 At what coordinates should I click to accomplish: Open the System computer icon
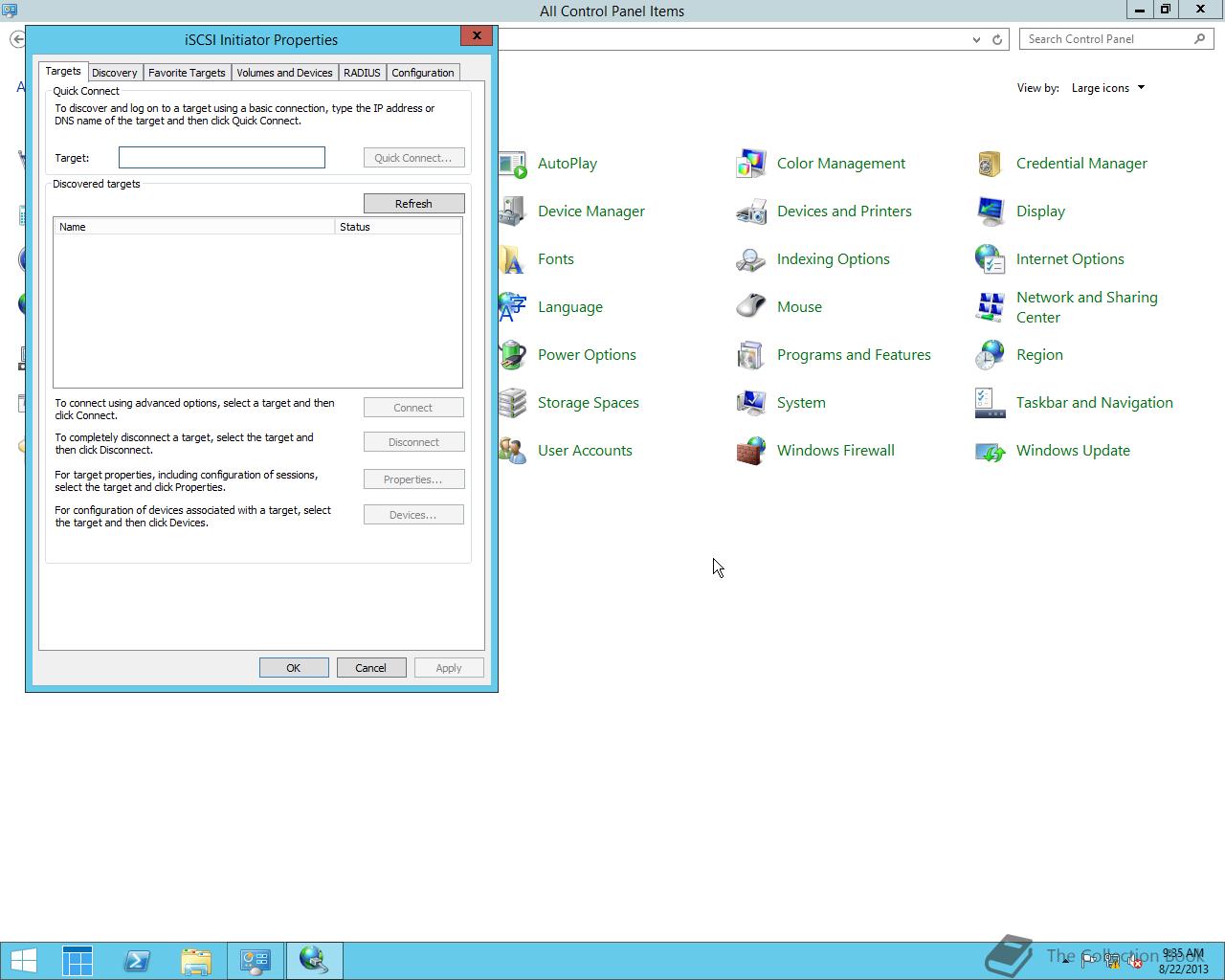(x=751, y=403)
